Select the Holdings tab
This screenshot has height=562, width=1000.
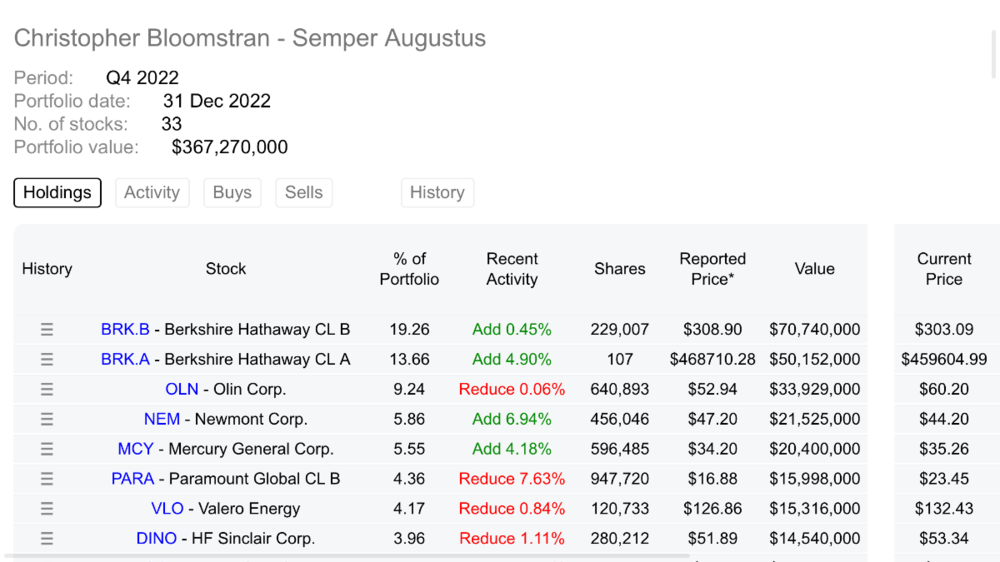pyautogui.click(x=57, y=193)
